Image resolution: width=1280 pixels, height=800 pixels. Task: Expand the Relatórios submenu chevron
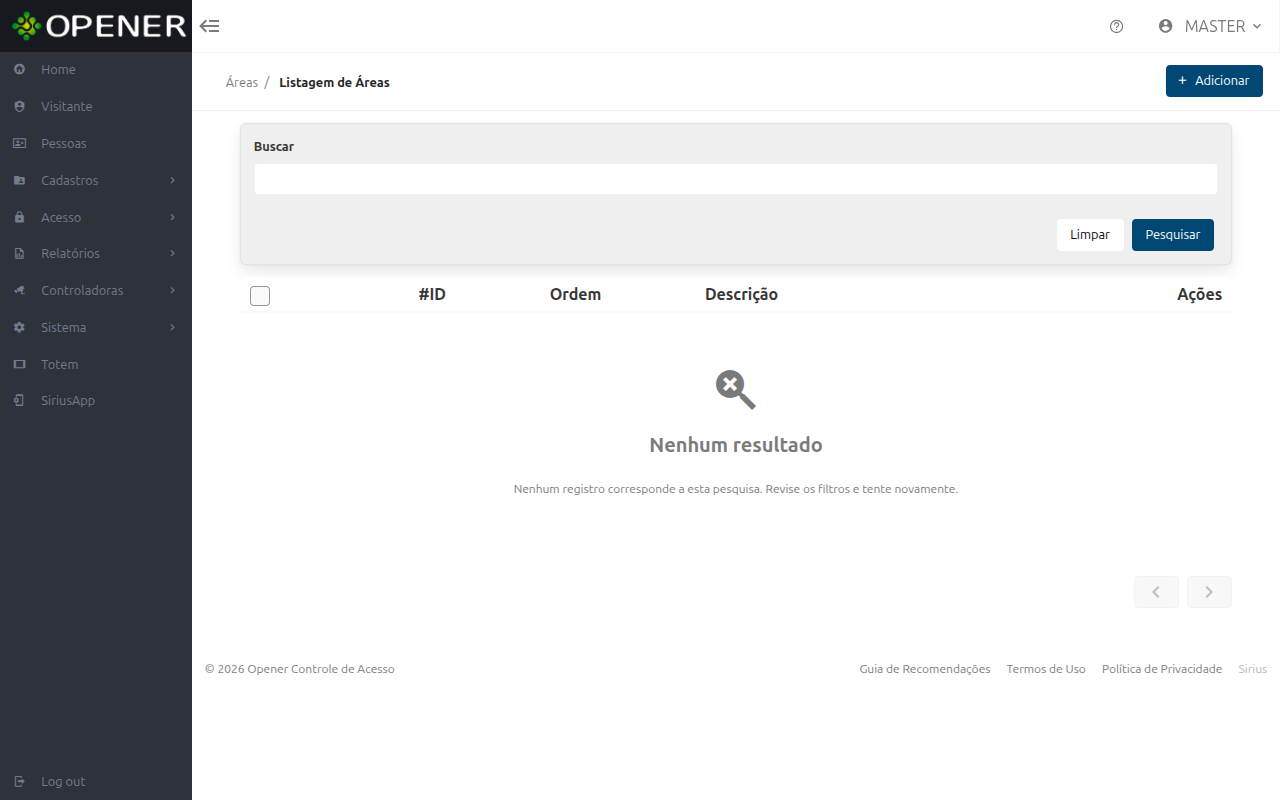coord(172,254)
